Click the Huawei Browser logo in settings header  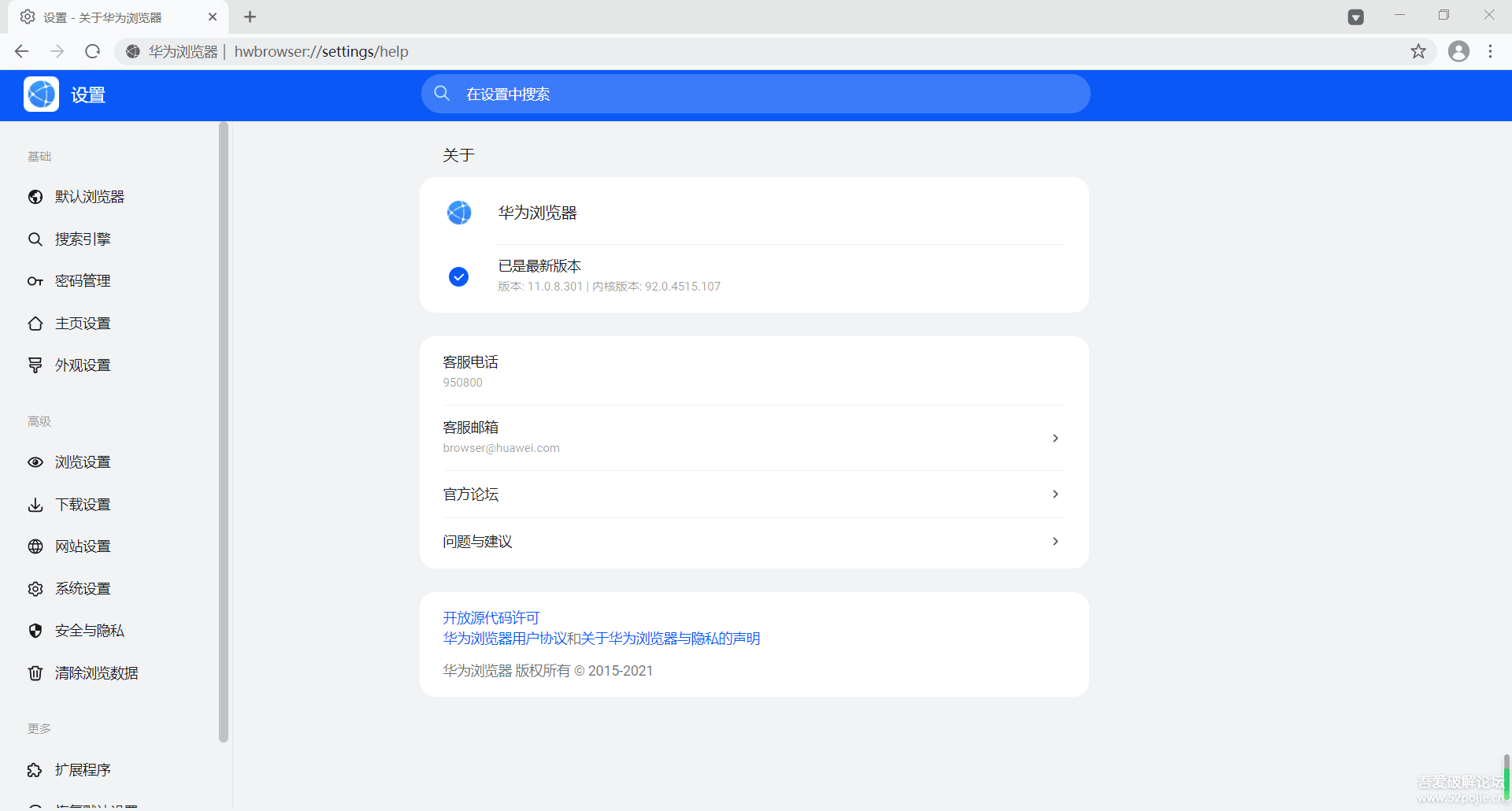click(41, 94)
